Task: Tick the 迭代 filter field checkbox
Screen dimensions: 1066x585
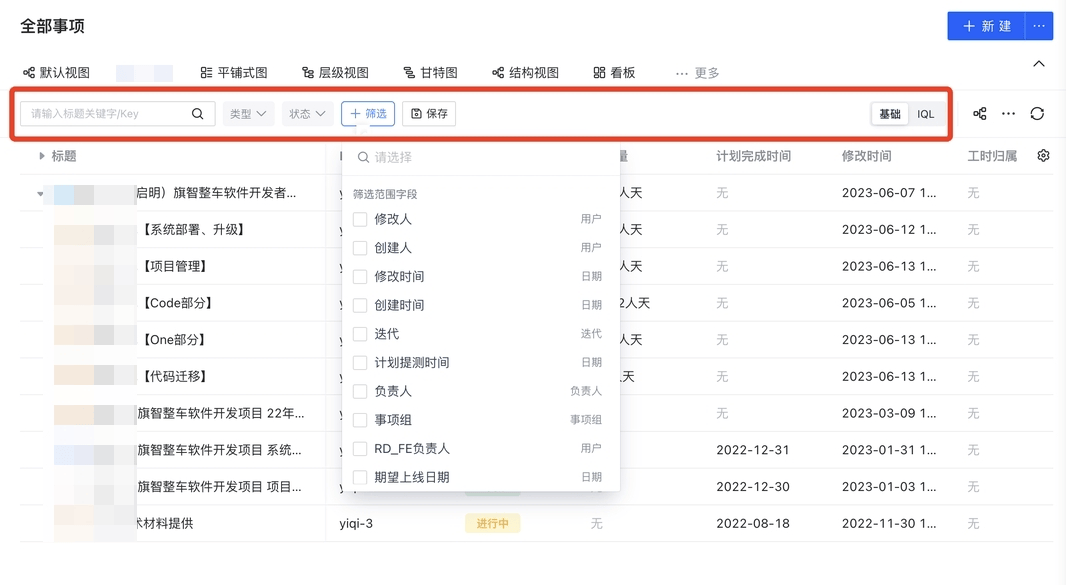Action: tap(360, 334)
